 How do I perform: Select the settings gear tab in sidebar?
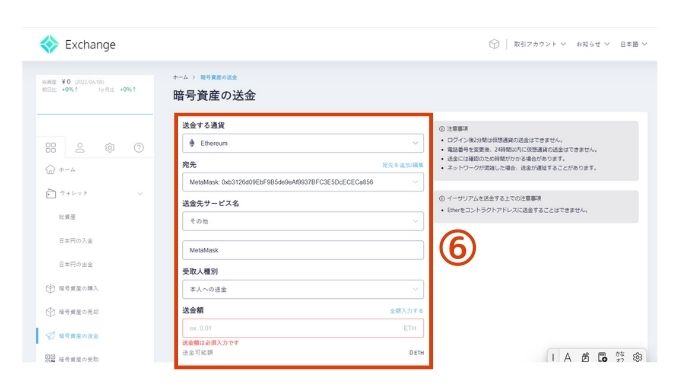pyautogui.click(x=110, y=147)
